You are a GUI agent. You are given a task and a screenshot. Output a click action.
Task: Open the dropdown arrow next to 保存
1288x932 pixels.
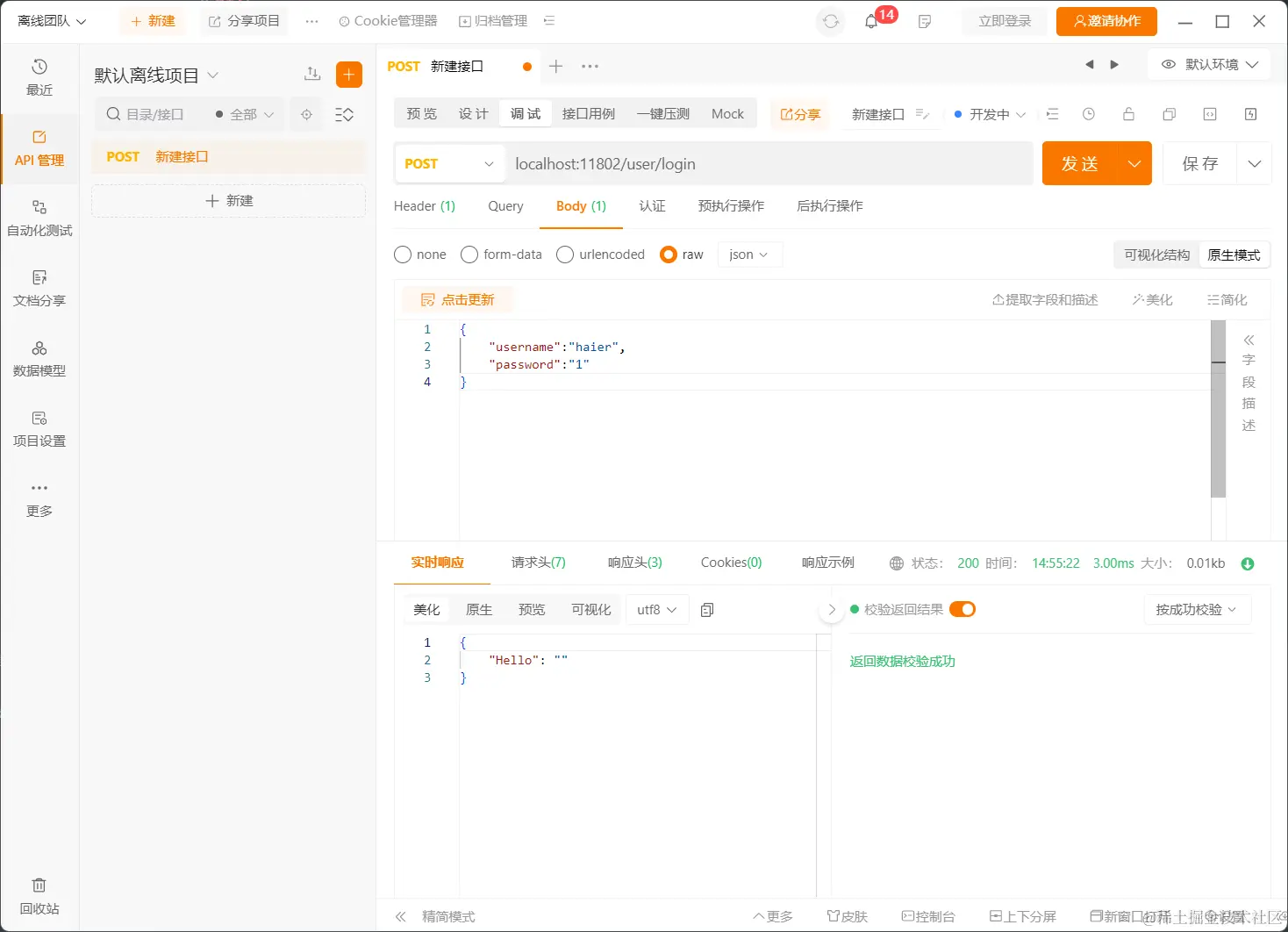pos(1255,163)
